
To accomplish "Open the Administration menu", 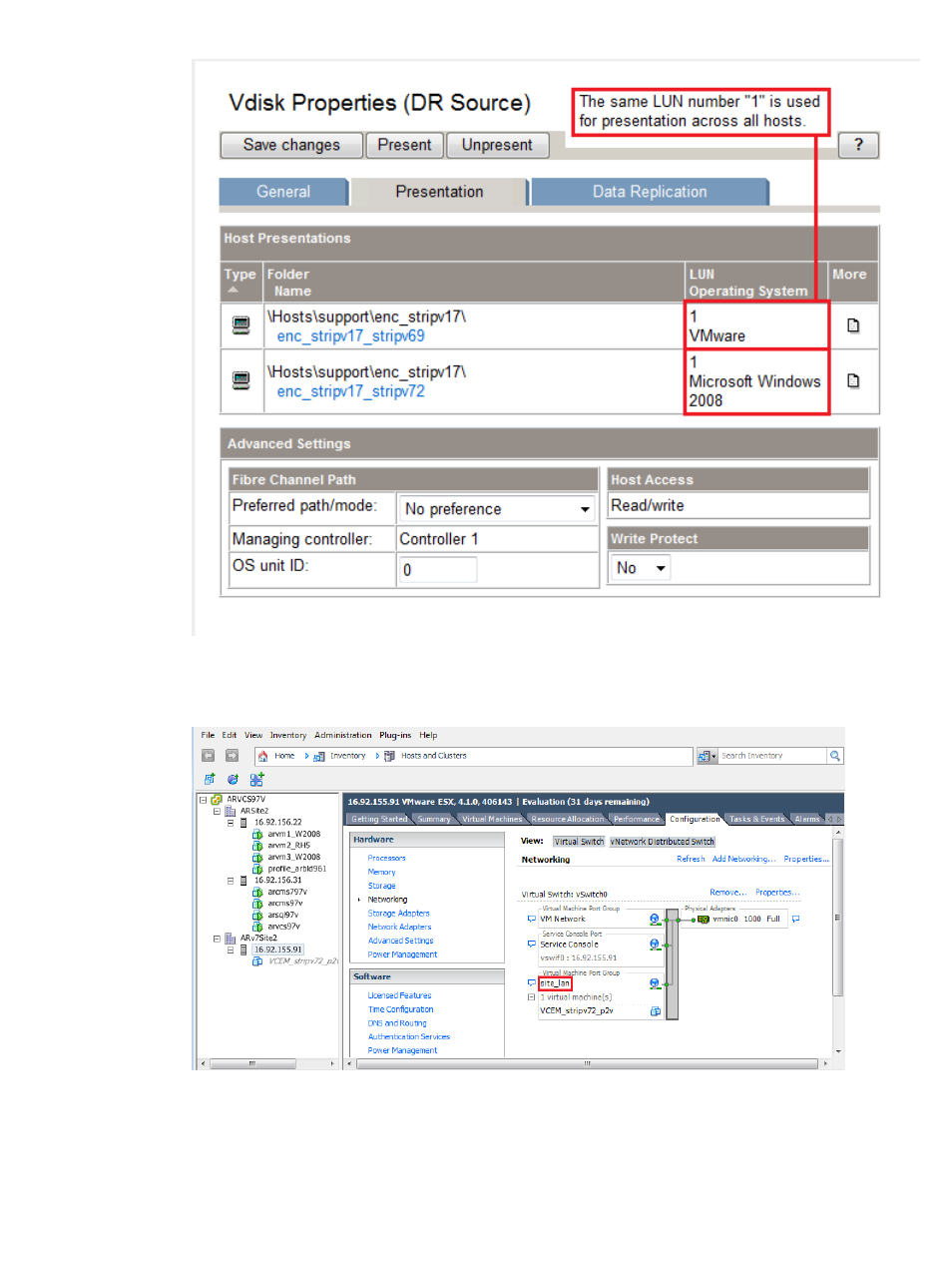I will pos(342,735).
